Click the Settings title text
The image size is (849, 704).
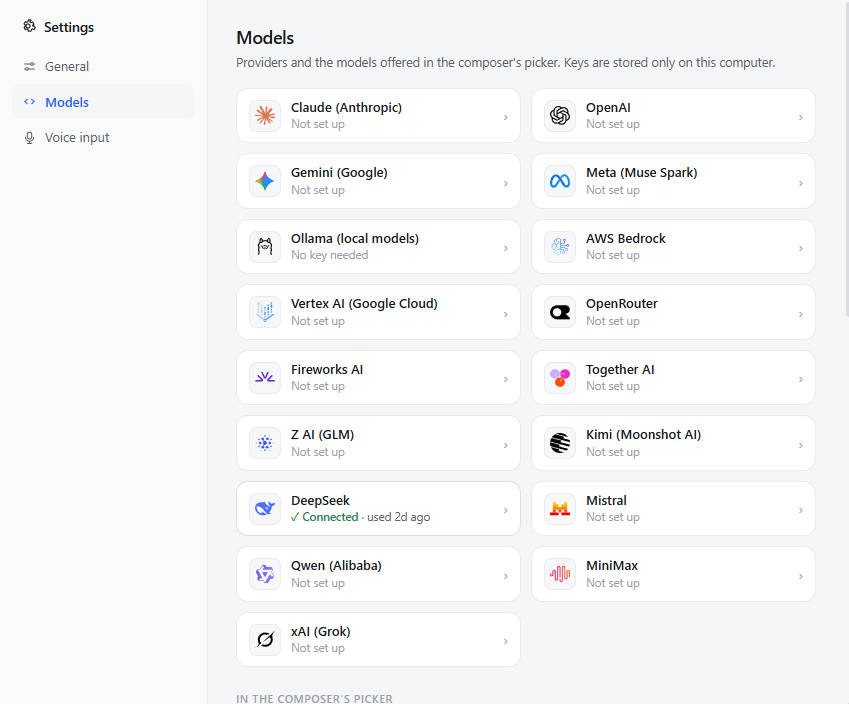(69, 27)
